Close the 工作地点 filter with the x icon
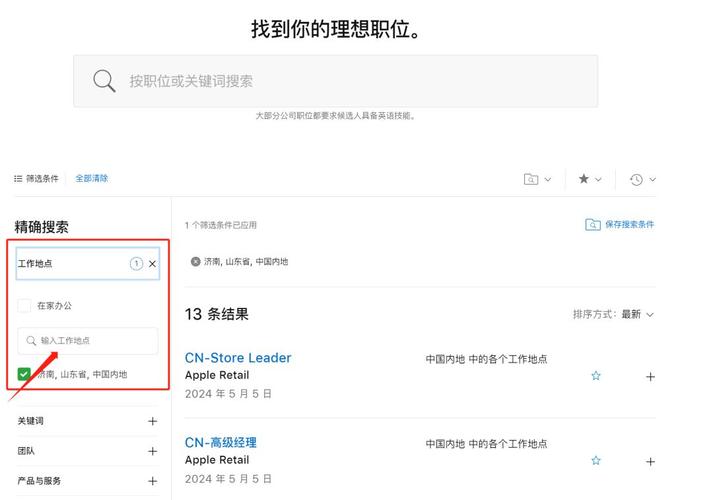Screen dimensions: 713x500 click(153, 264)
